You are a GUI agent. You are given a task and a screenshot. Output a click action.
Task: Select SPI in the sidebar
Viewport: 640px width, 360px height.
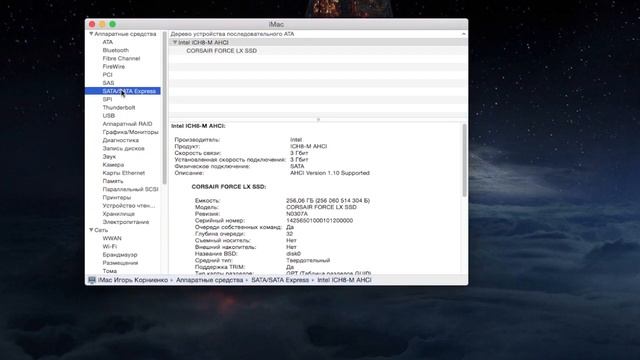(107, 99)
